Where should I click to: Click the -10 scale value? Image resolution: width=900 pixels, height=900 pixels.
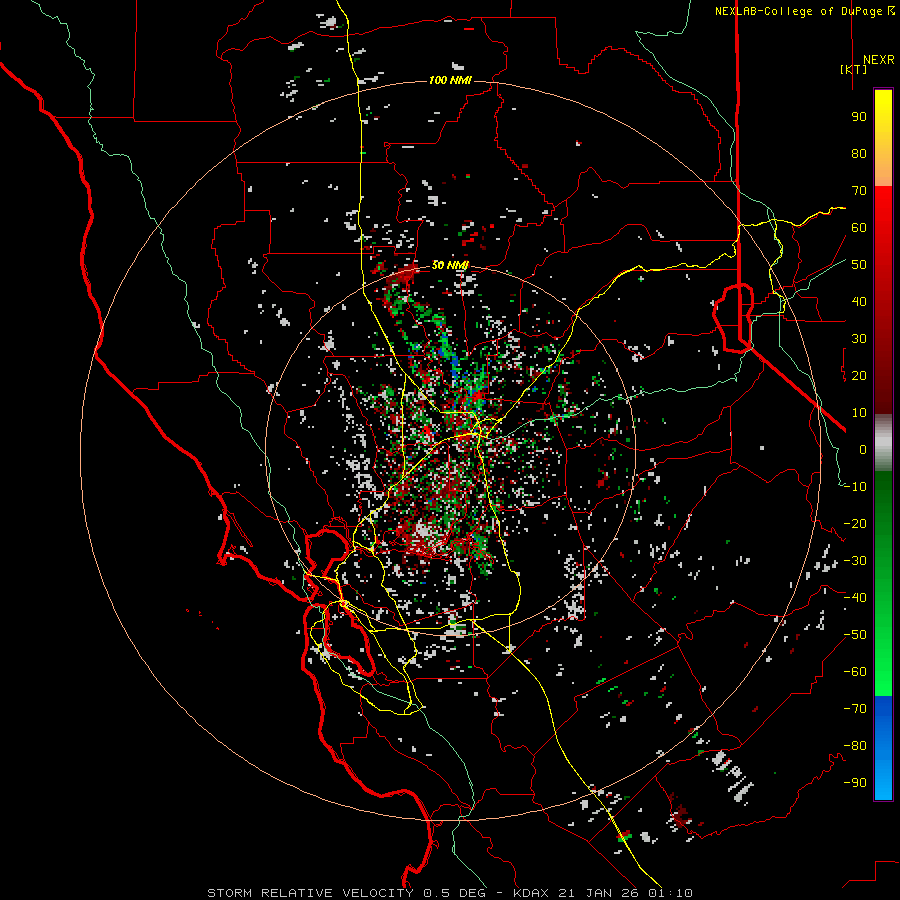pos(855,487)
